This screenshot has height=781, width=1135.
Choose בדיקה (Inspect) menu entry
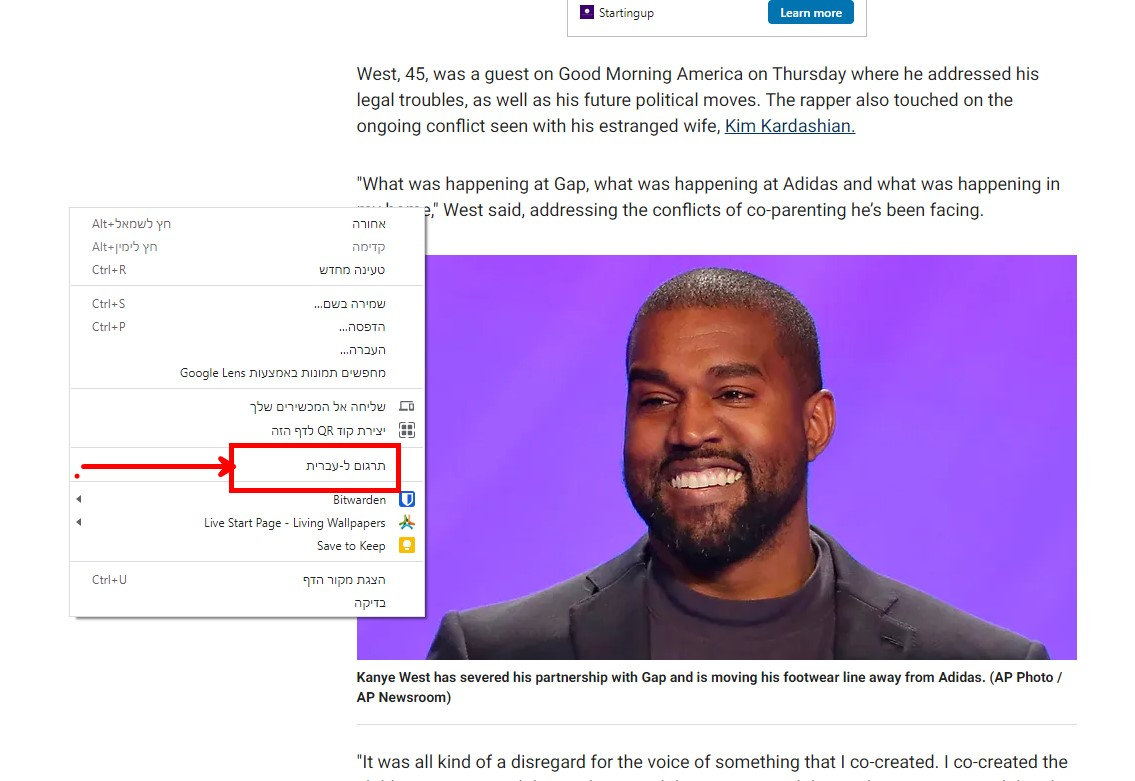coord(247,603)
